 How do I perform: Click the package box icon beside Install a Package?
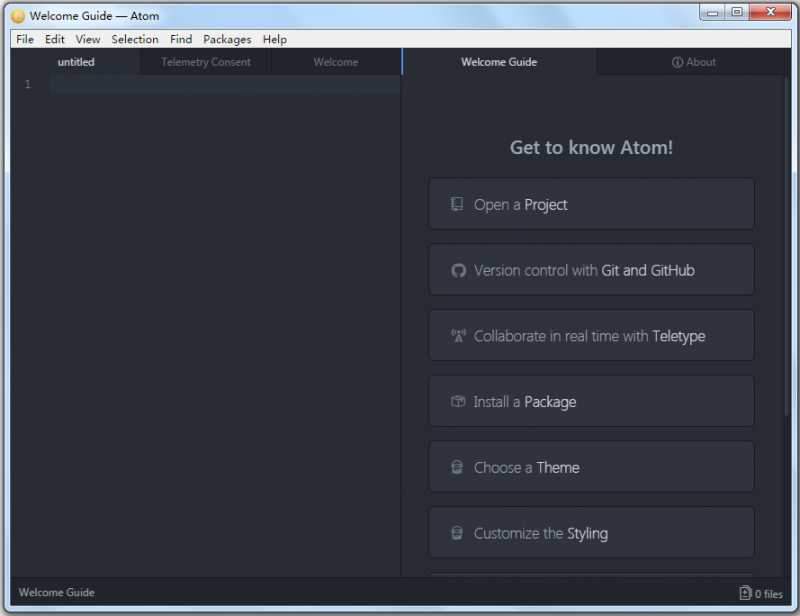458,402
